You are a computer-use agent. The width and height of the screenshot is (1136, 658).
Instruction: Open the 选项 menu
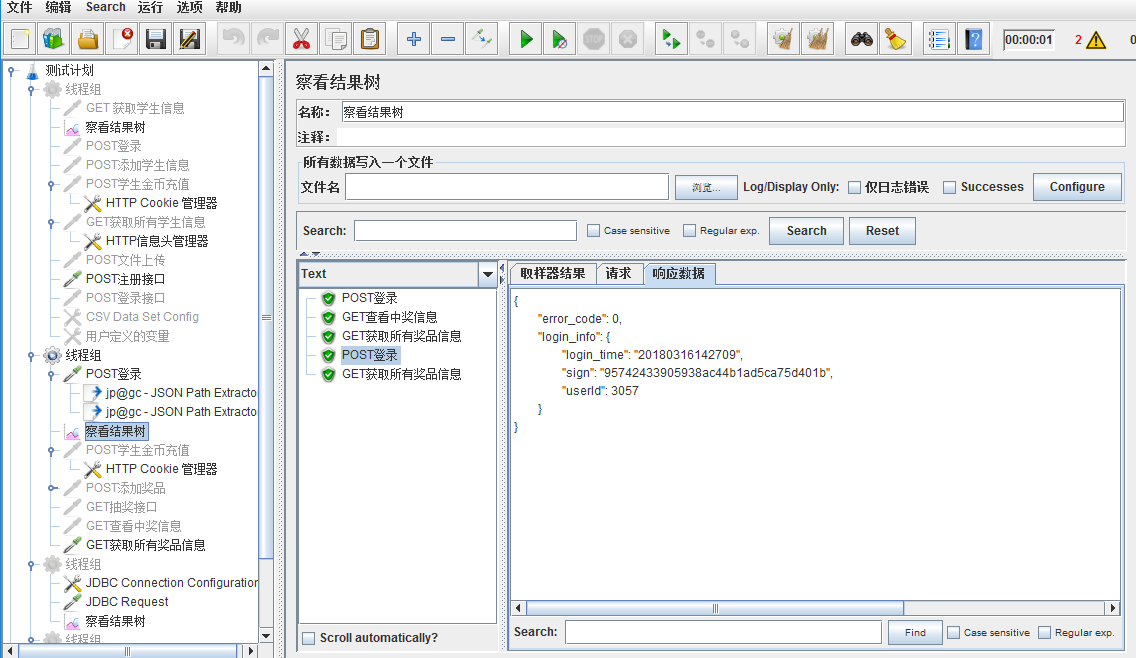point(189,7)
